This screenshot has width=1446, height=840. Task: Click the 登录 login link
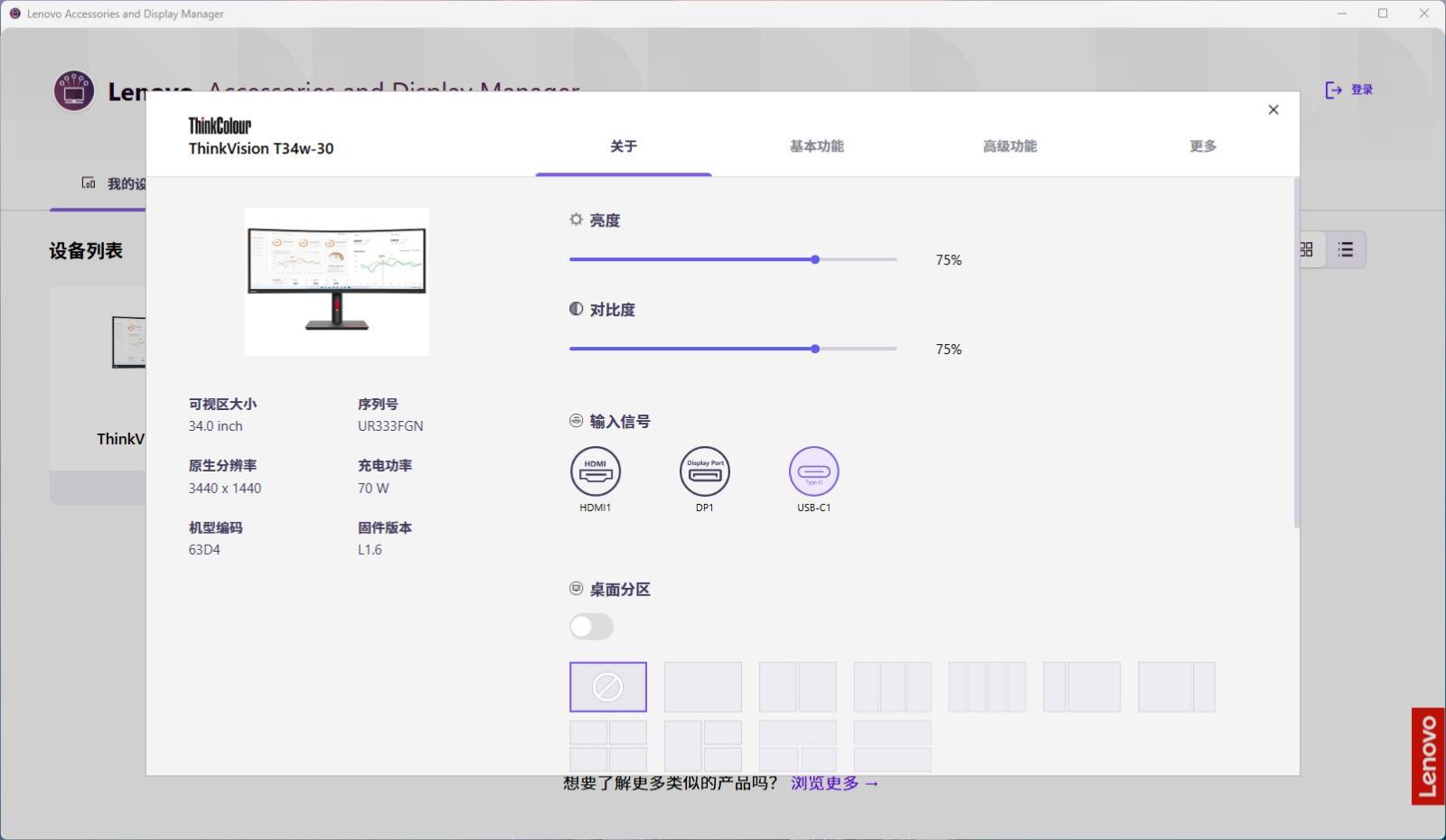pyautogui.click(x=1348, y=89)
